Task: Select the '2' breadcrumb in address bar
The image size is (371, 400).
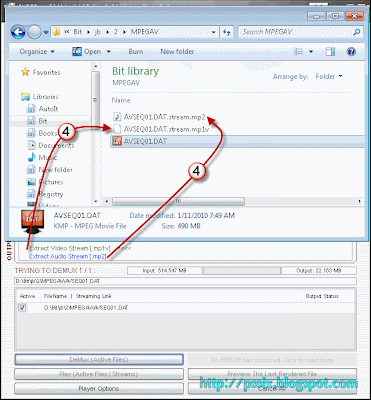Action: [115, 32]
